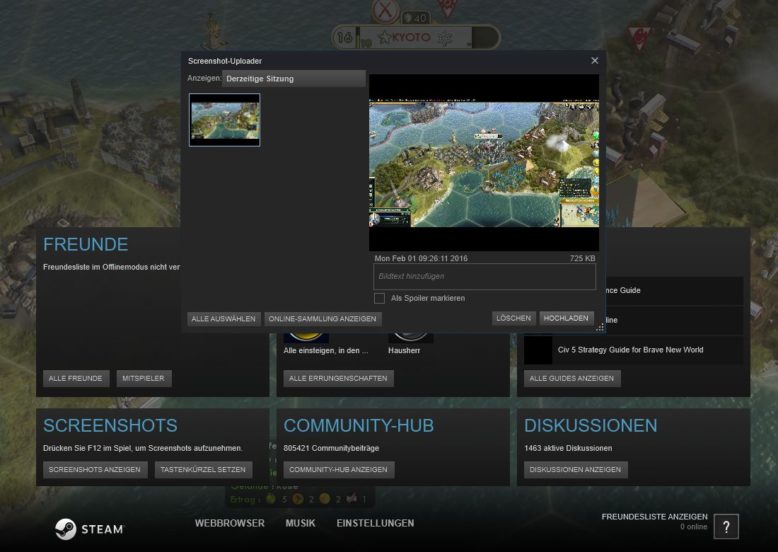
Task: Click the Steam logo in the overlay bar
Action: coord(89,529)
